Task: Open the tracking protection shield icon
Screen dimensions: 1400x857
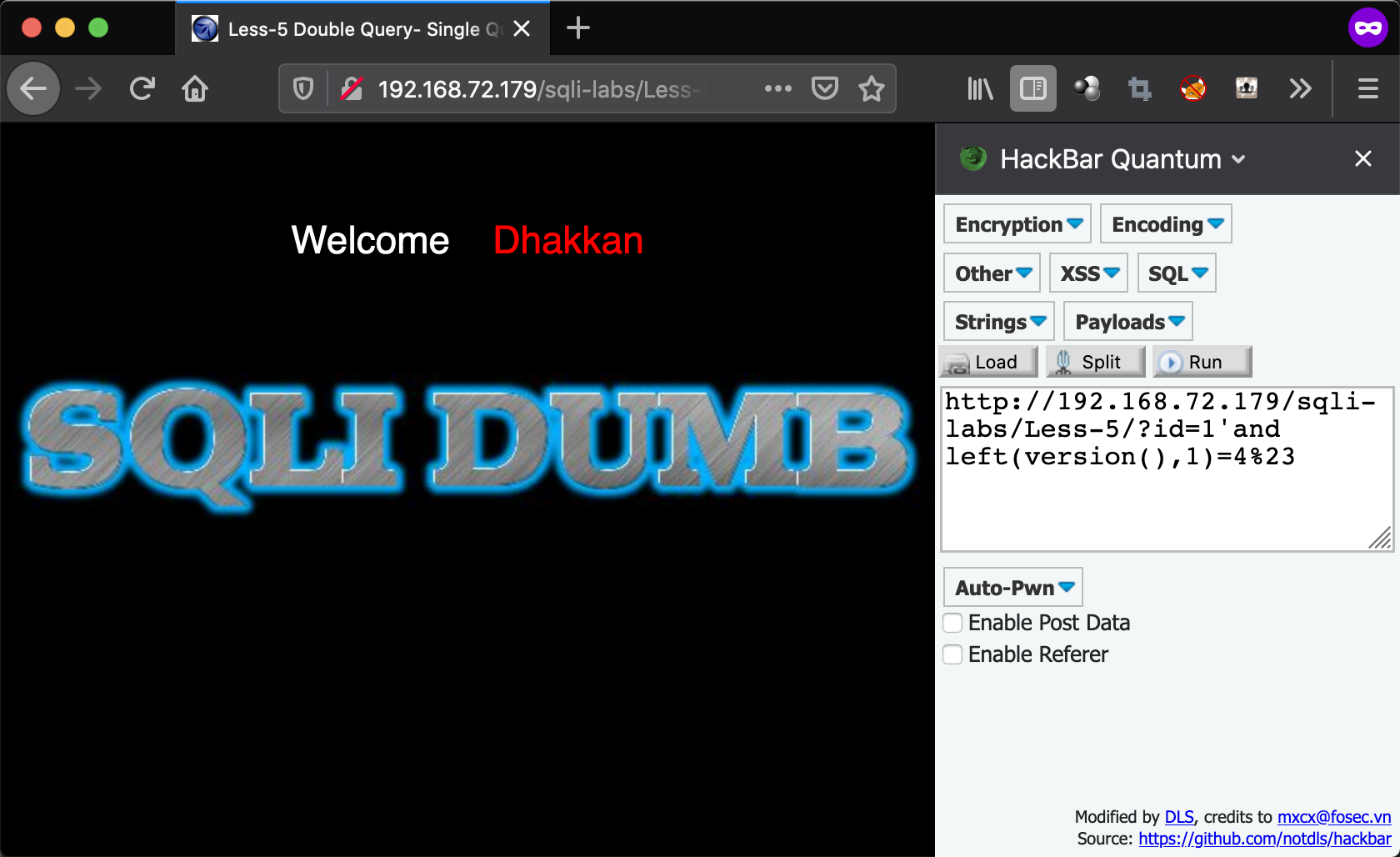Action: [x=303, y=88]
